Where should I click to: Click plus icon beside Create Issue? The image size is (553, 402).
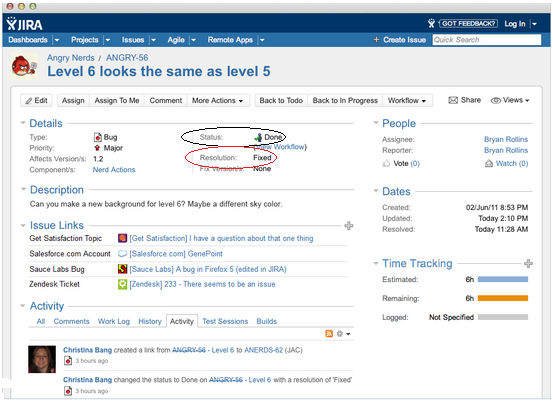376,40
